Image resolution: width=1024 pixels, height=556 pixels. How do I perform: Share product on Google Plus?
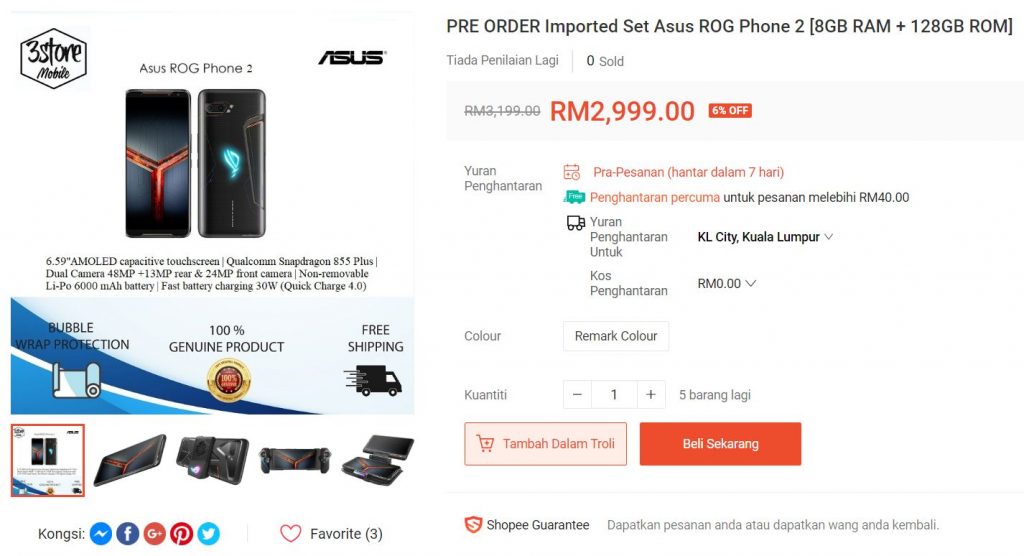[154, 534]
